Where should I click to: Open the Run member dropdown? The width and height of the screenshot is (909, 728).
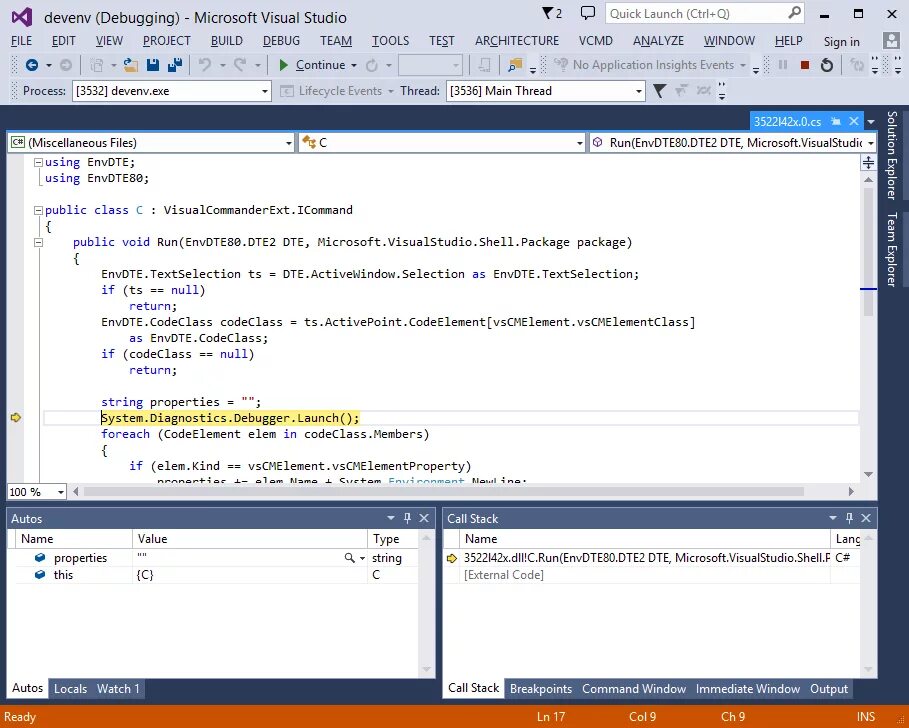pyautogui.click(x=870, y=143)
